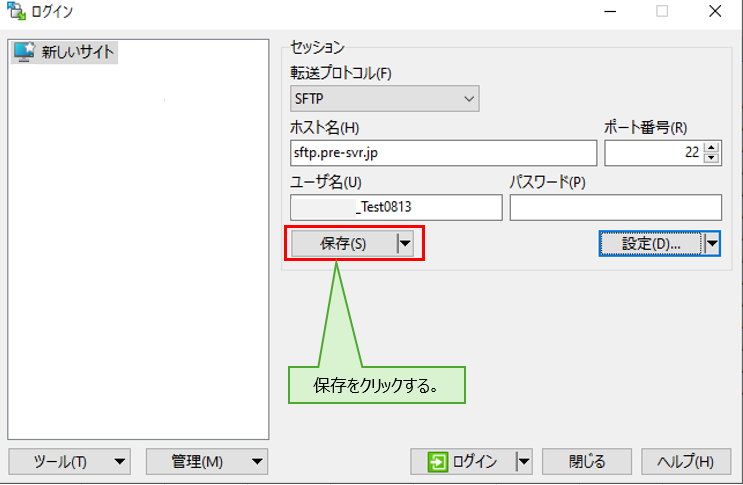Viewport: 743px width, 485px height.
Task: Click the 設定(D)... button
Action: (x=651, y=243)
